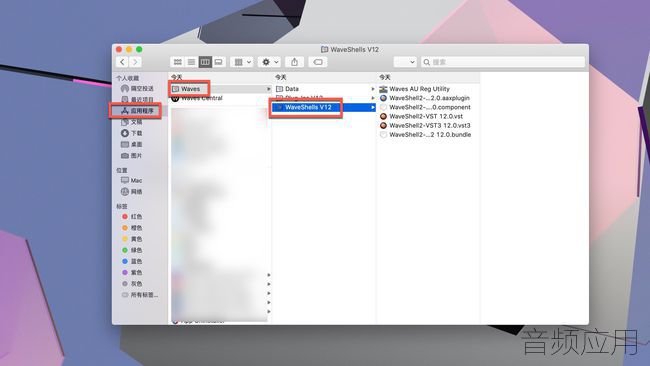Open the group-by arrangement dropdown
This screenshot has height=366, width=650.
pos(242,62)
